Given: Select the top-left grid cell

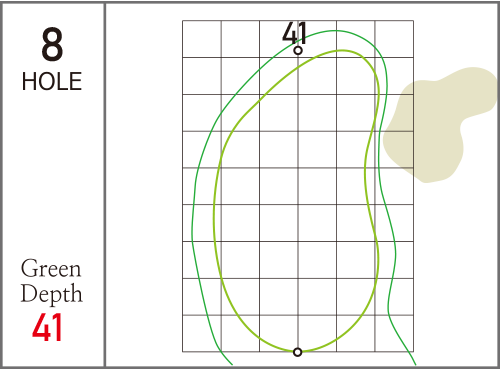Looking at the screenshot, I should point(202,39).
